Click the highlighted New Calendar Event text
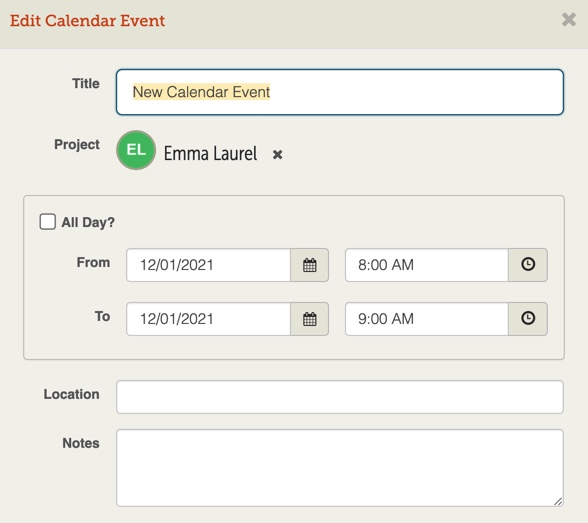588x523 pixels. point(201,92)
